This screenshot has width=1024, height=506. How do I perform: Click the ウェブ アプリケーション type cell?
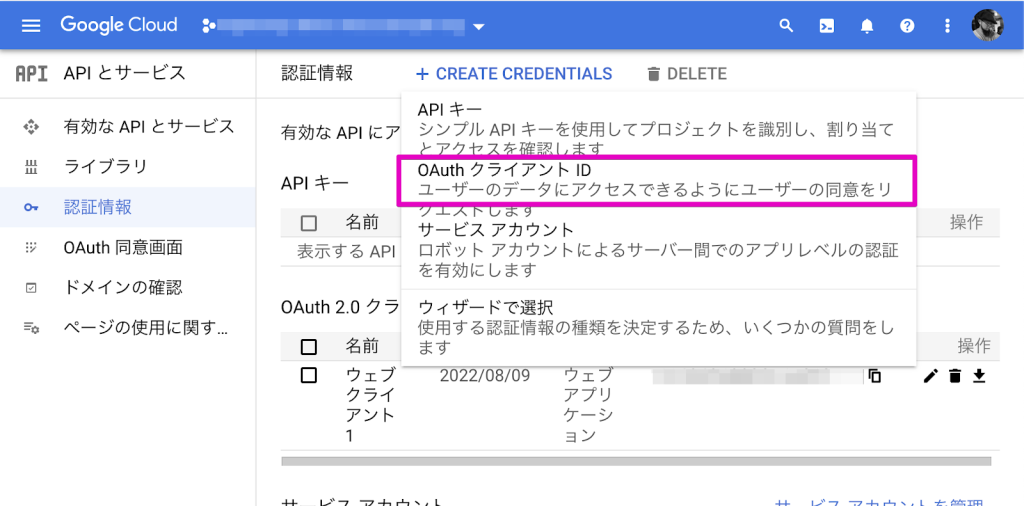588,405
